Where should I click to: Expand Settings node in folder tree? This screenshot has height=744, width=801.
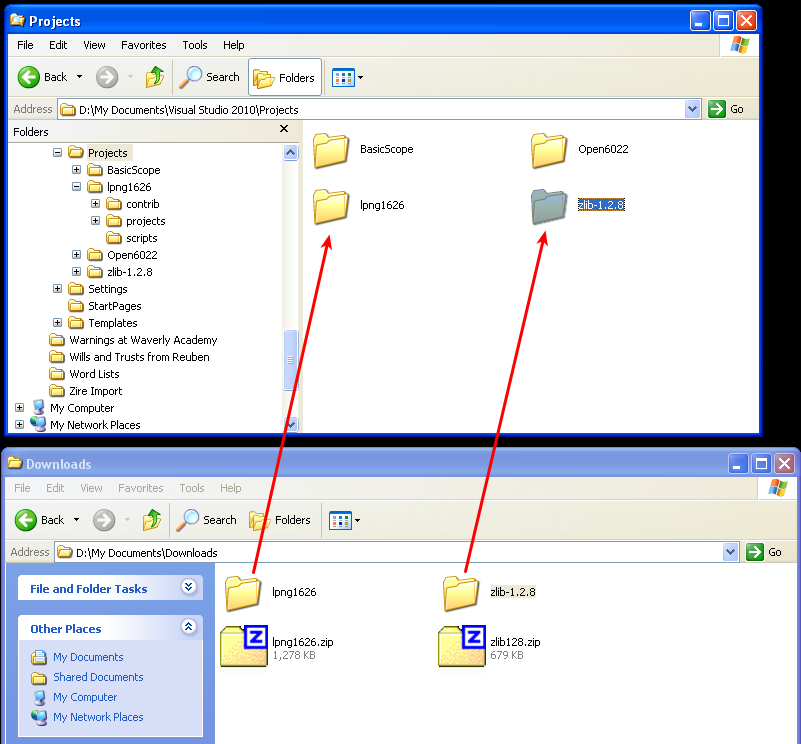[57, 289]
